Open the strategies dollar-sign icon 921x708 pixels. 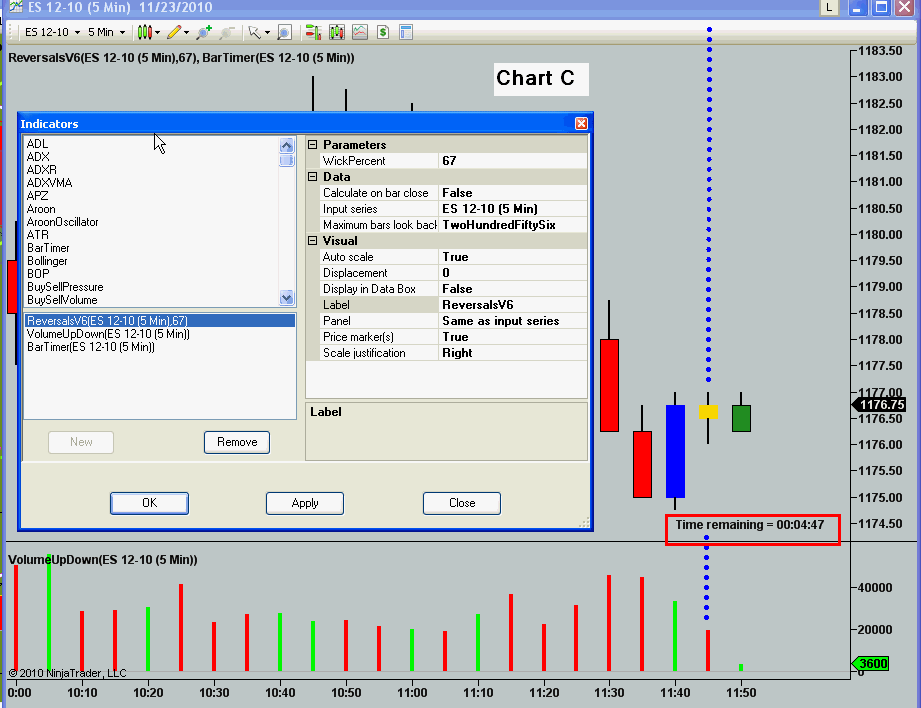coord(383,32)
